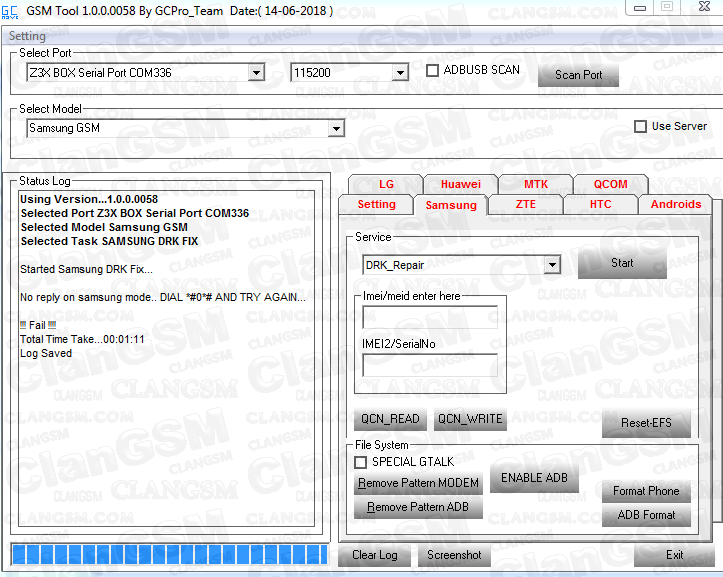This screenshot has width=723, height=577.
Task: Expand the serial port dropdown arrow
Action: click(x=256, y=72)
